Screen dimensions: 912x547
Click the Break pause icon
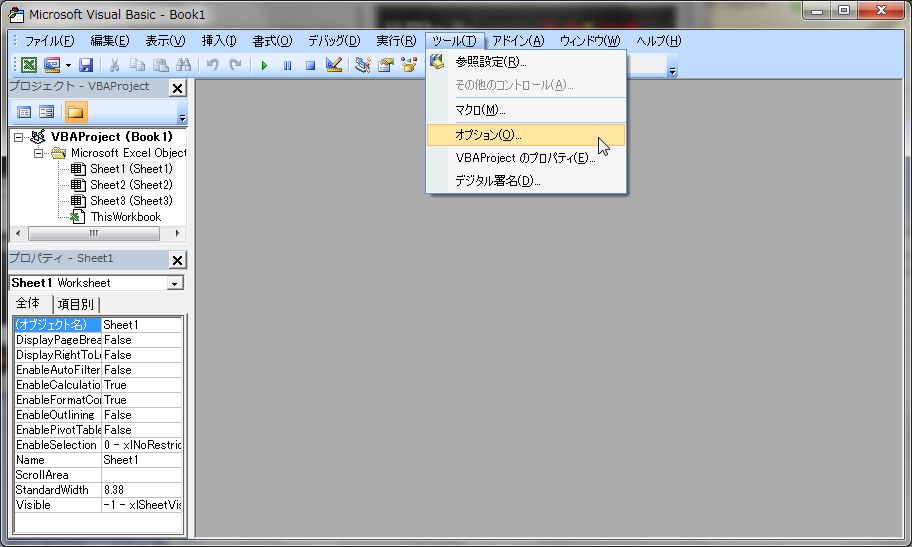[287, 65]
